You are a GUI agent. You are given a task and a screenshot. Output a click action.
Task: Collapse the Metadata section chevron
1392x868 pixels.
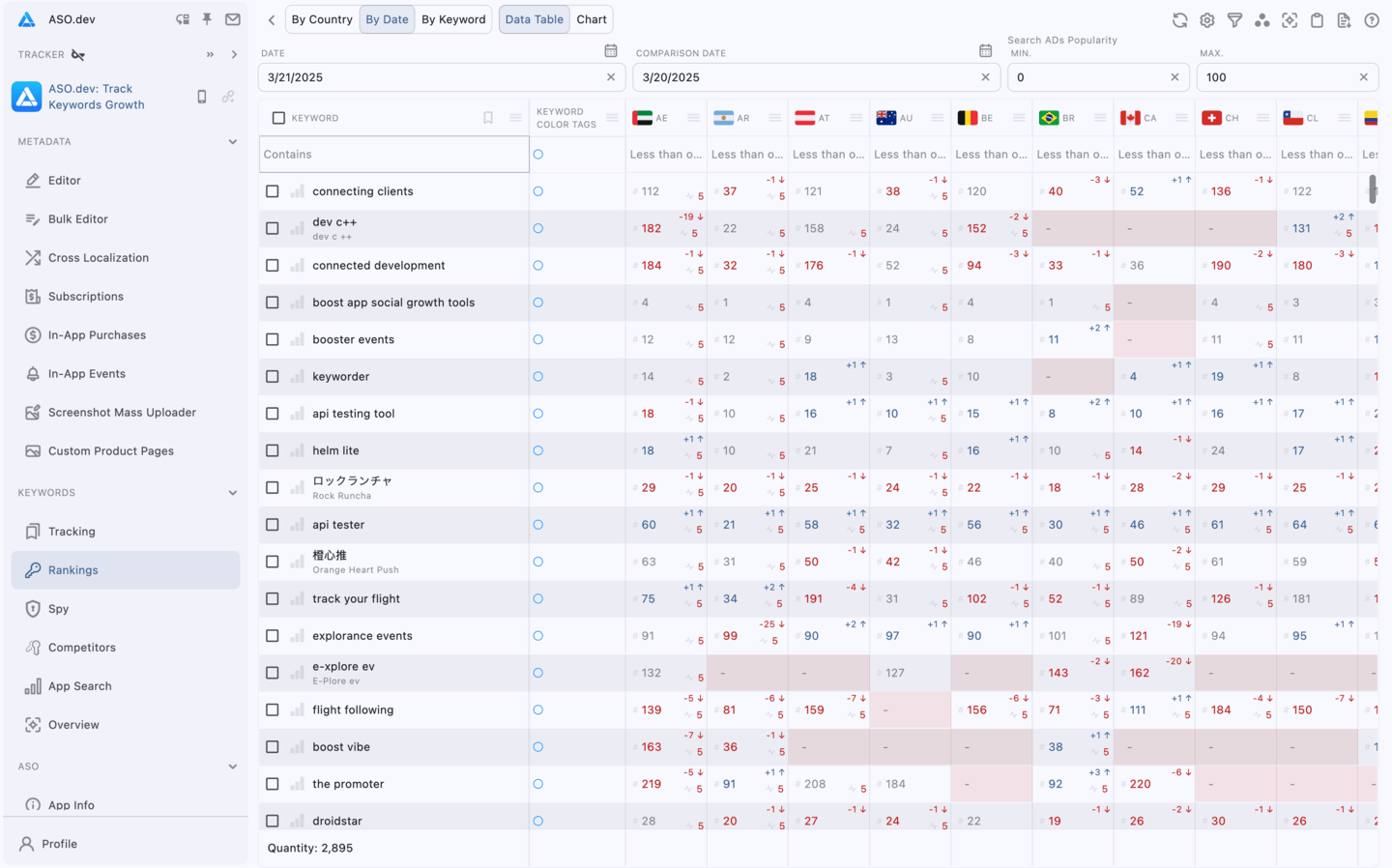pyautogui.click(x=232, y=142)
